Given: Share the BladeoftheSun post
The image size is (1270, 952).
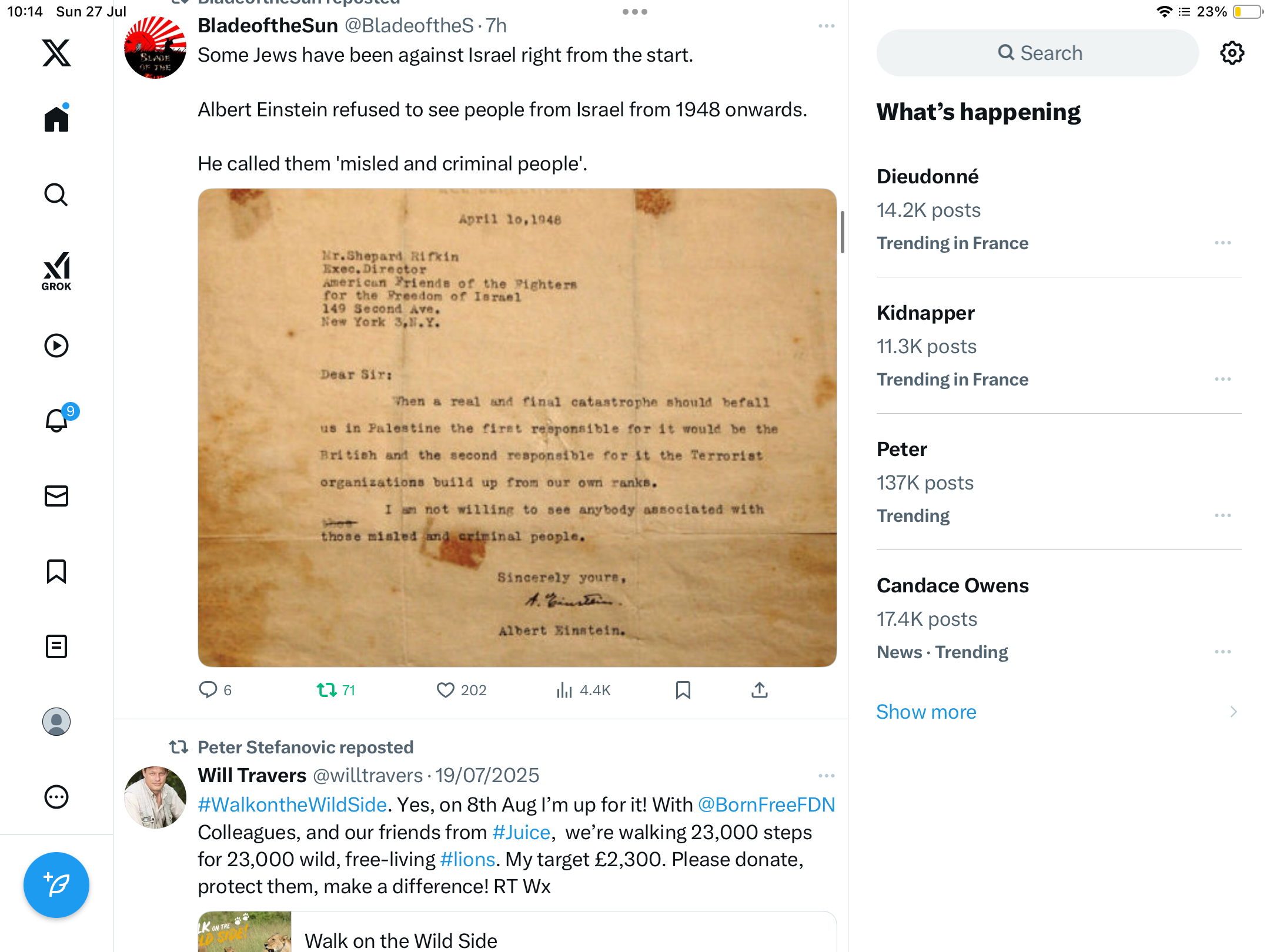Looking at the screenshot, I should [x=760, y=690].
